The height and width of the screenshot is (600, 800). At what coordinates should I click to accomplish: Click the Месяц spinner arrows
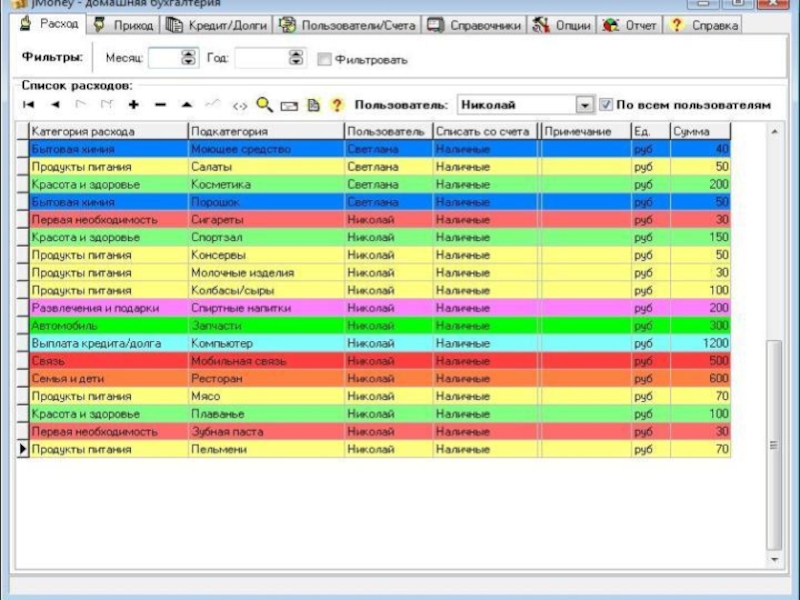189,58
